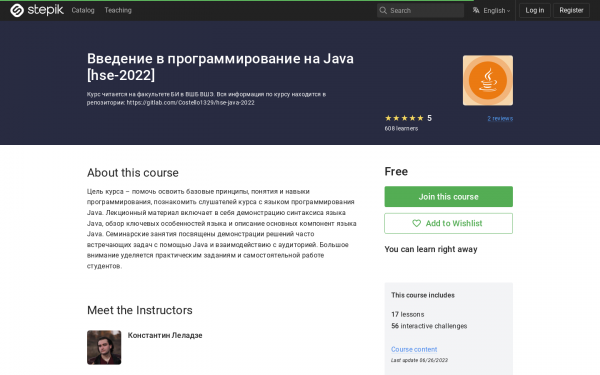Click the instructor's profile photo
This screenshot has height=375, width=600.
click(104, 347)
